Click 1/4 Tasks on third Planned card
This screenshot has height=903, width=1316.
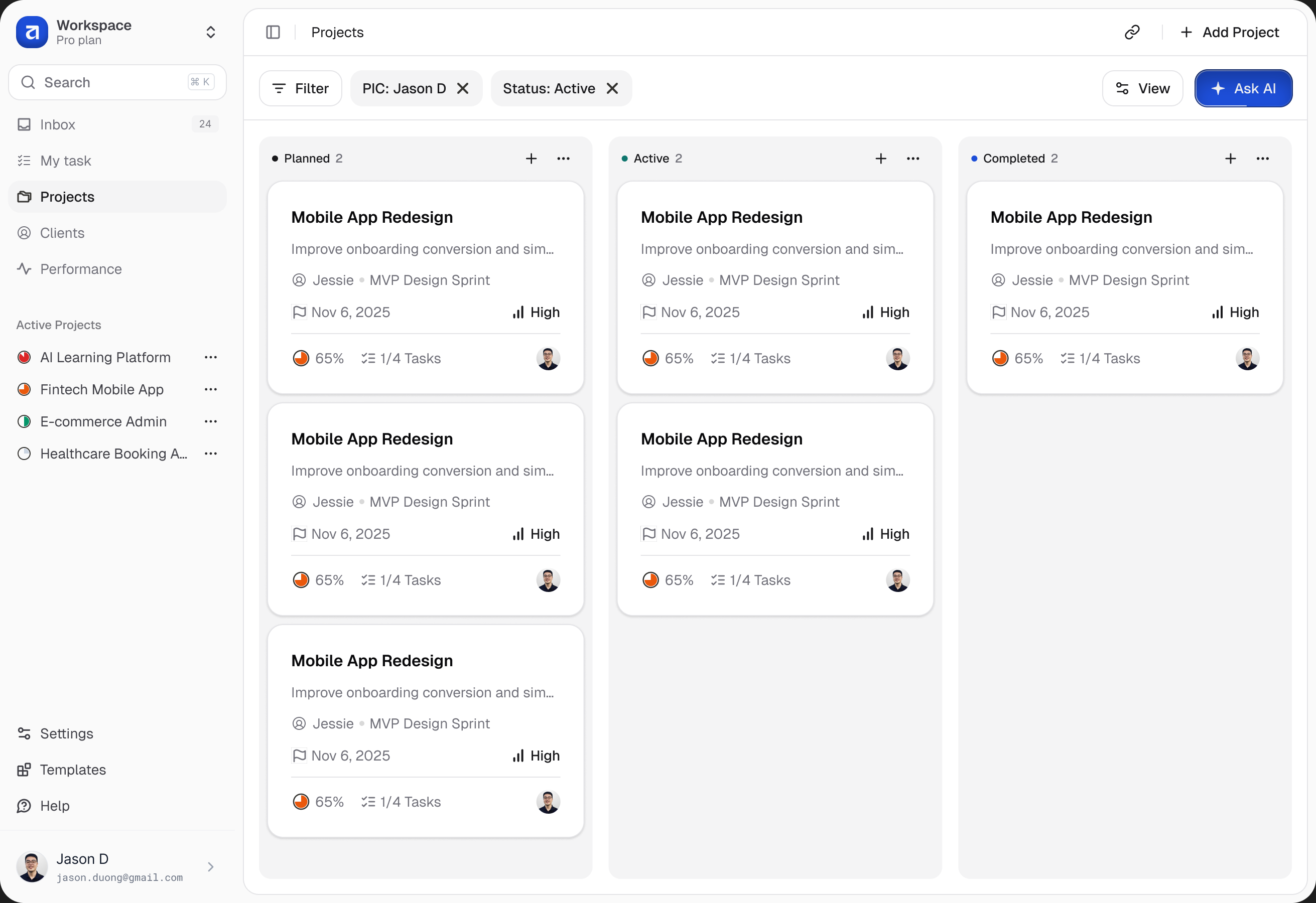point(401,802)
